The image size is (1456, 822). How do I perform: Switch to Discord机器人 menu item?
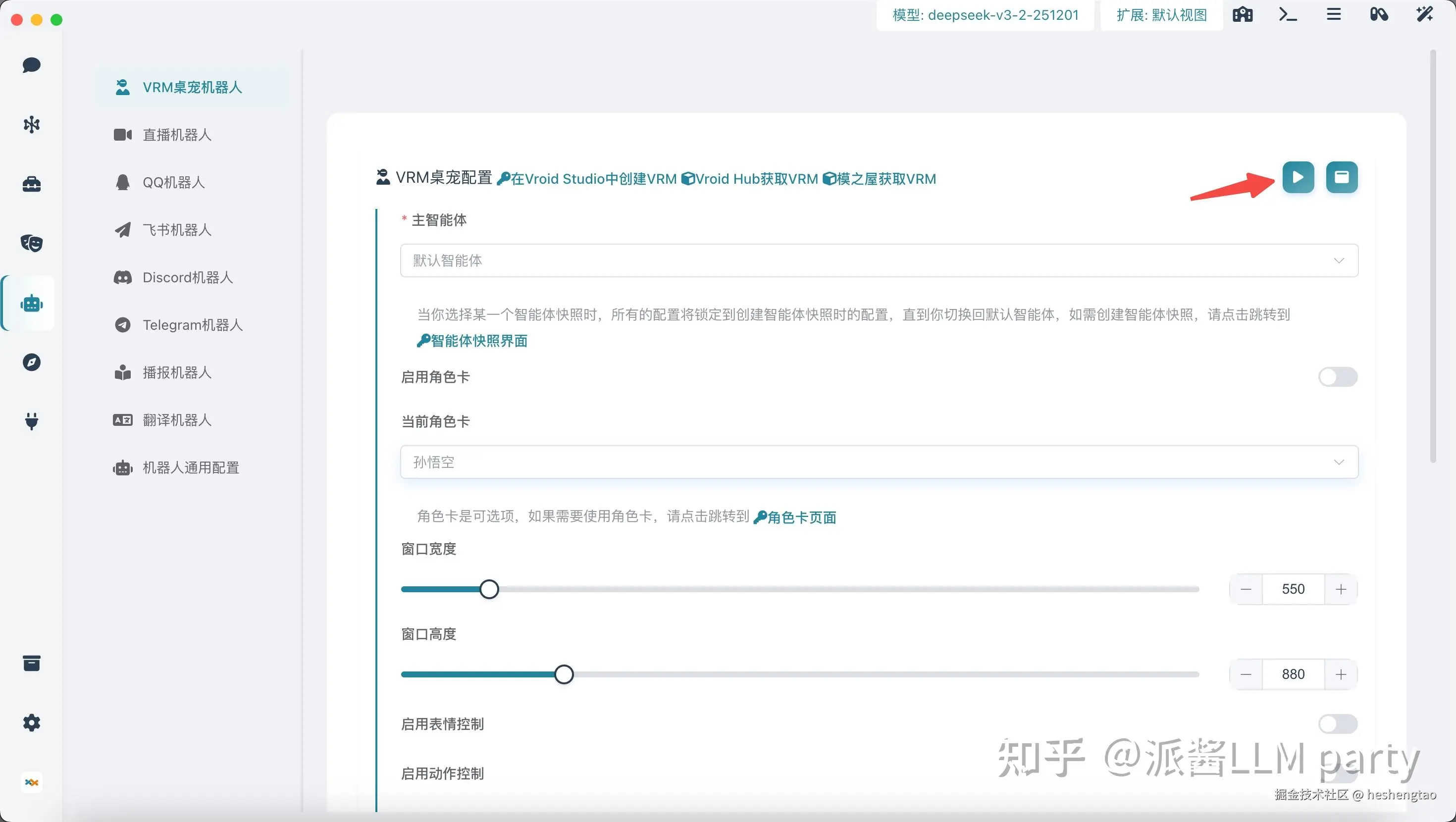pyautogui.click(x=187, y=278)
